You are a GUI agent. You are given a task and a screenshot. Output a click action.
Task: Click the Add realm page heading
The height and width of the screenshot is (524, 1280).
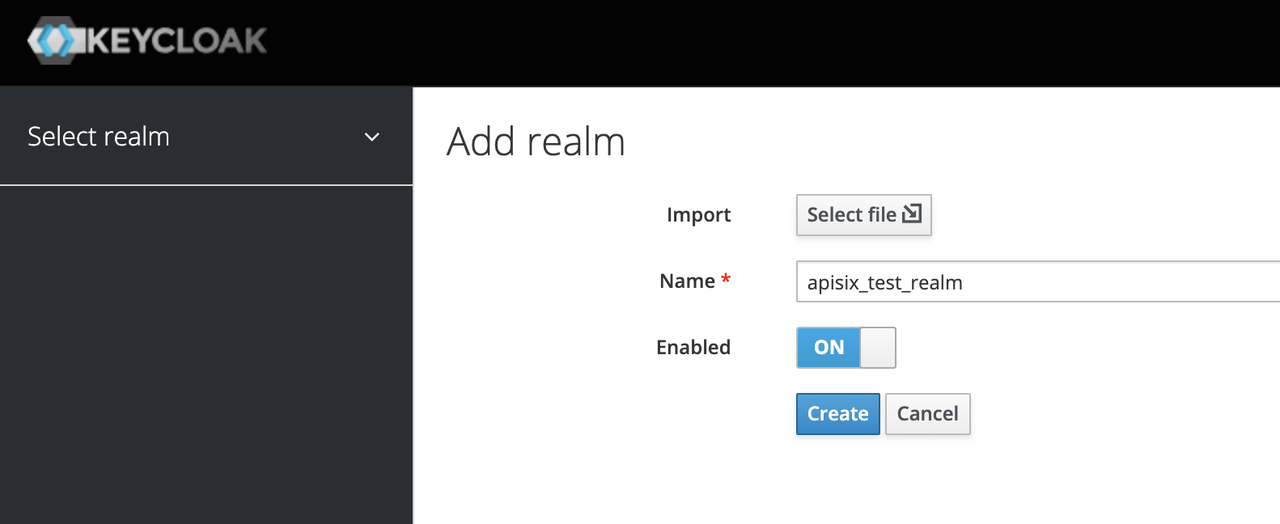(x=536, y=141)
